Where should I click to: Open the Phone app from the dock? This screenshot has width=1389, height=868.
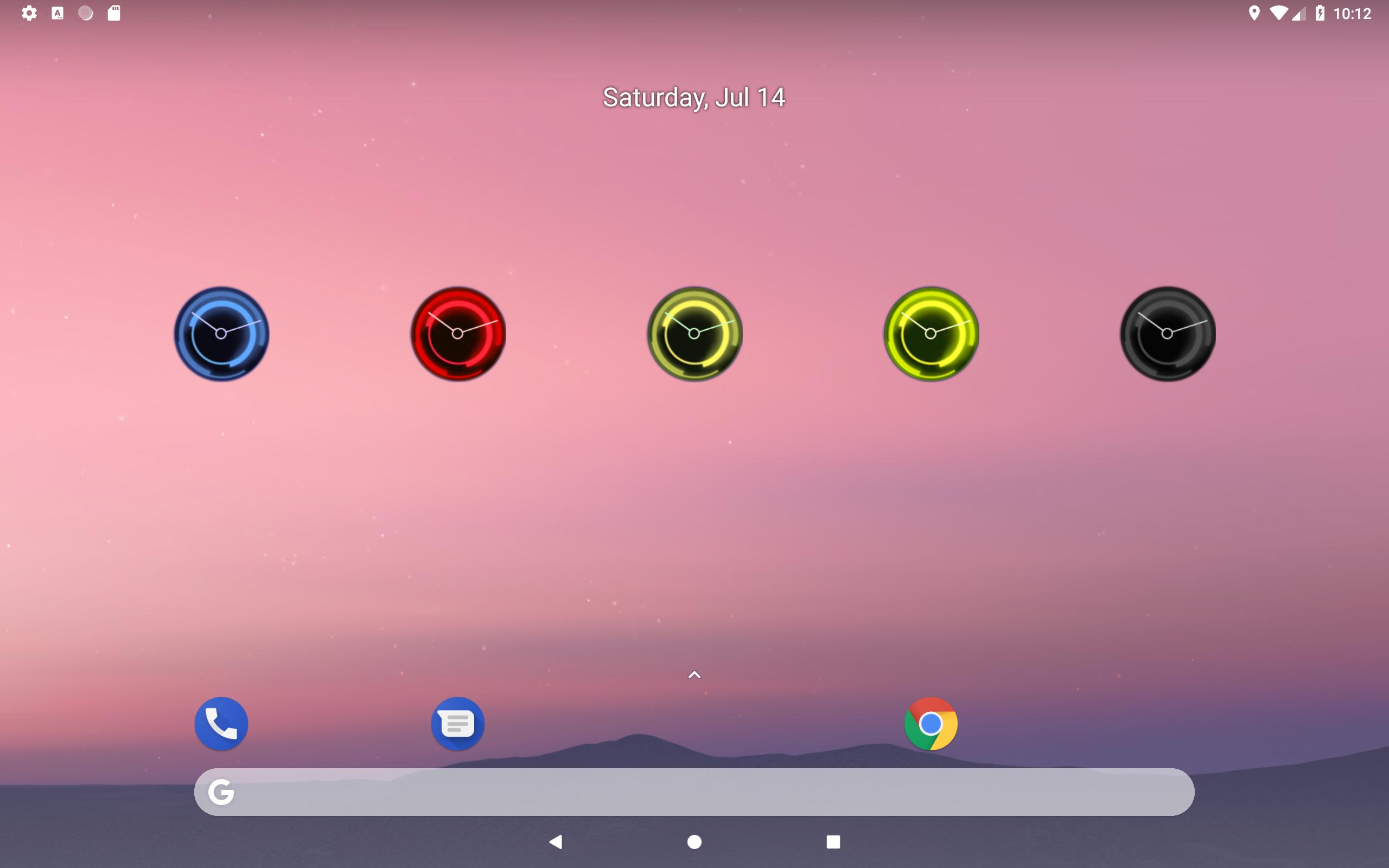(221, 724)
